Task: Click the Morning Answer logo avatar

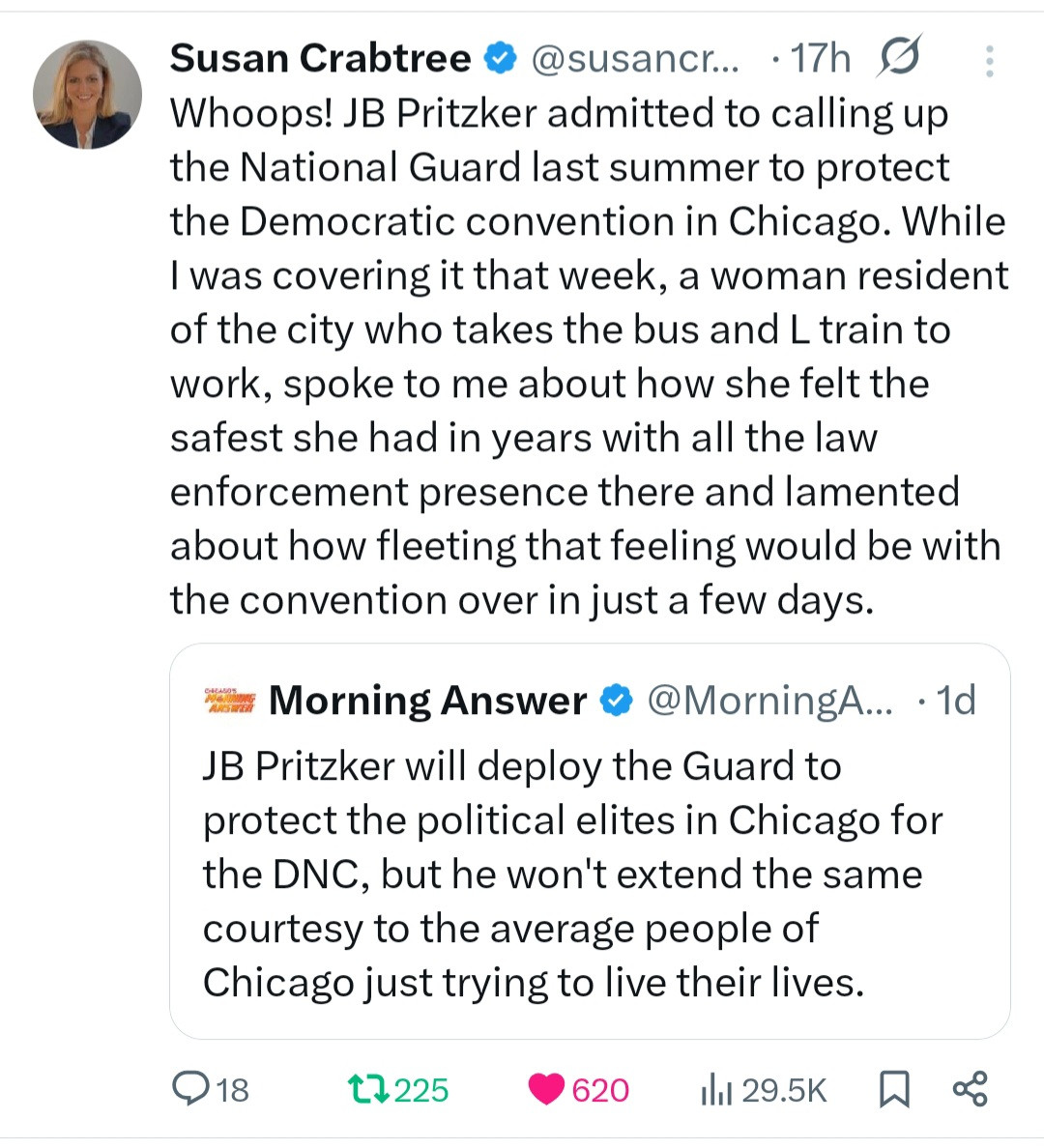Action: tap(229, 701)
